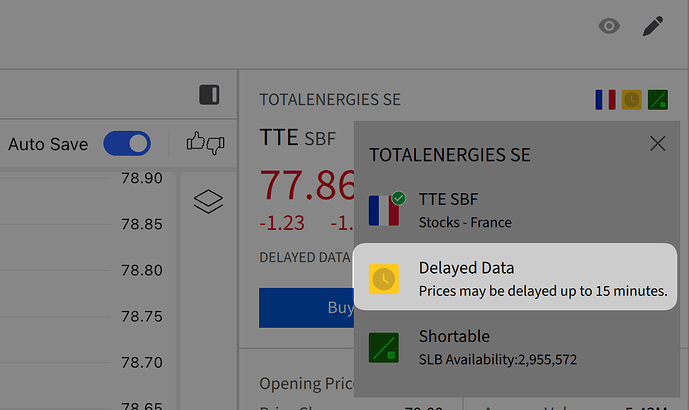Turn off the Auto Save switch
This screenshot has width=689, height=410.
[127, 143]
